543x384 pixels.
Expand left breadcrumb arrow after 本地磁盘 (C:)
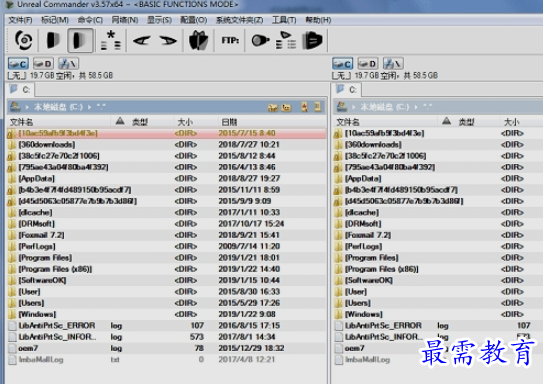(x=89, y=107)
